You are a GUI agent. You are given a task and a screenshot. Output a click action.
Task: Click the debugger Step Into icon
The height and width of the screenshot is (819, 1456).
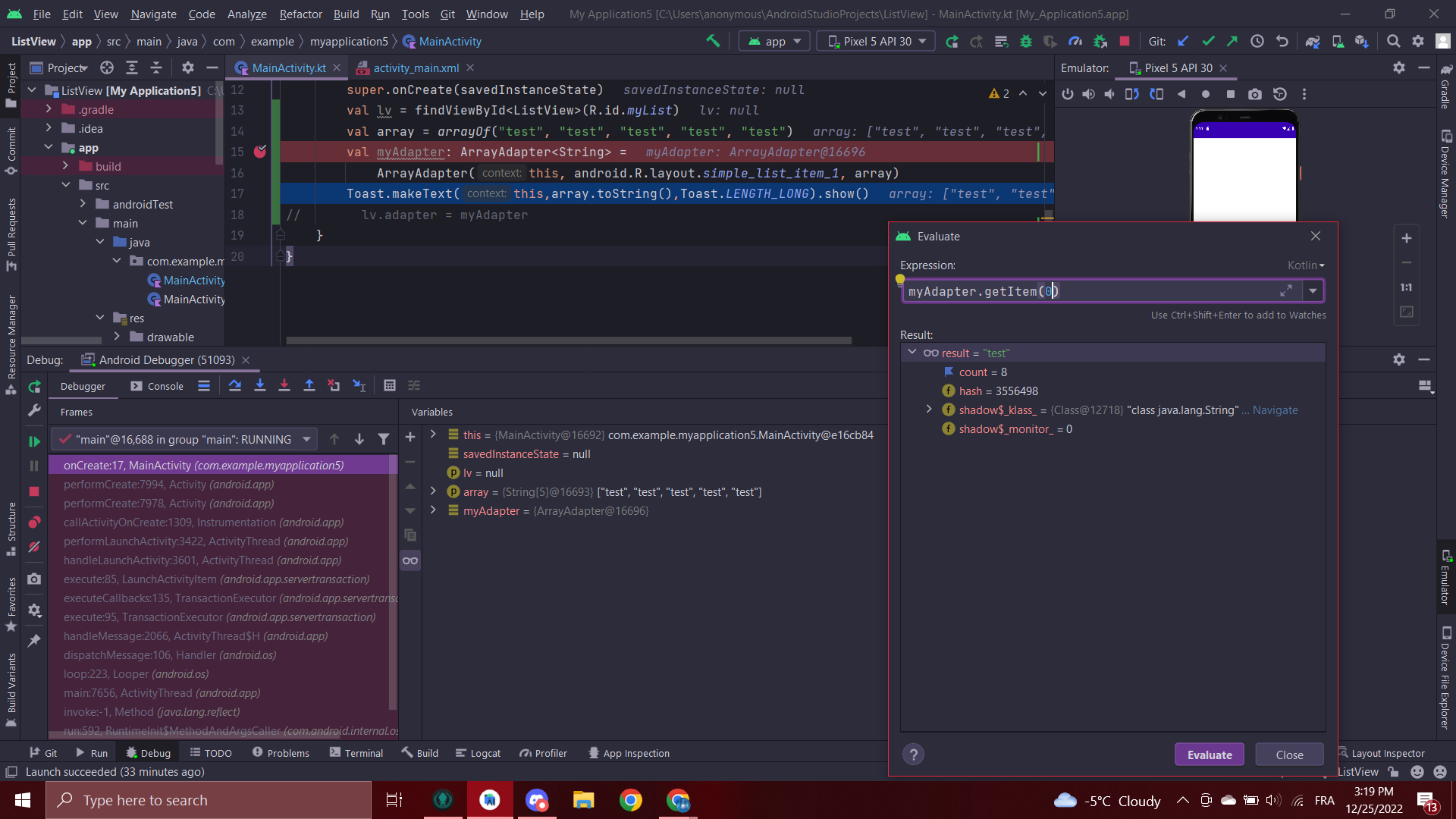pyautogui.click(x=260, y=385)
